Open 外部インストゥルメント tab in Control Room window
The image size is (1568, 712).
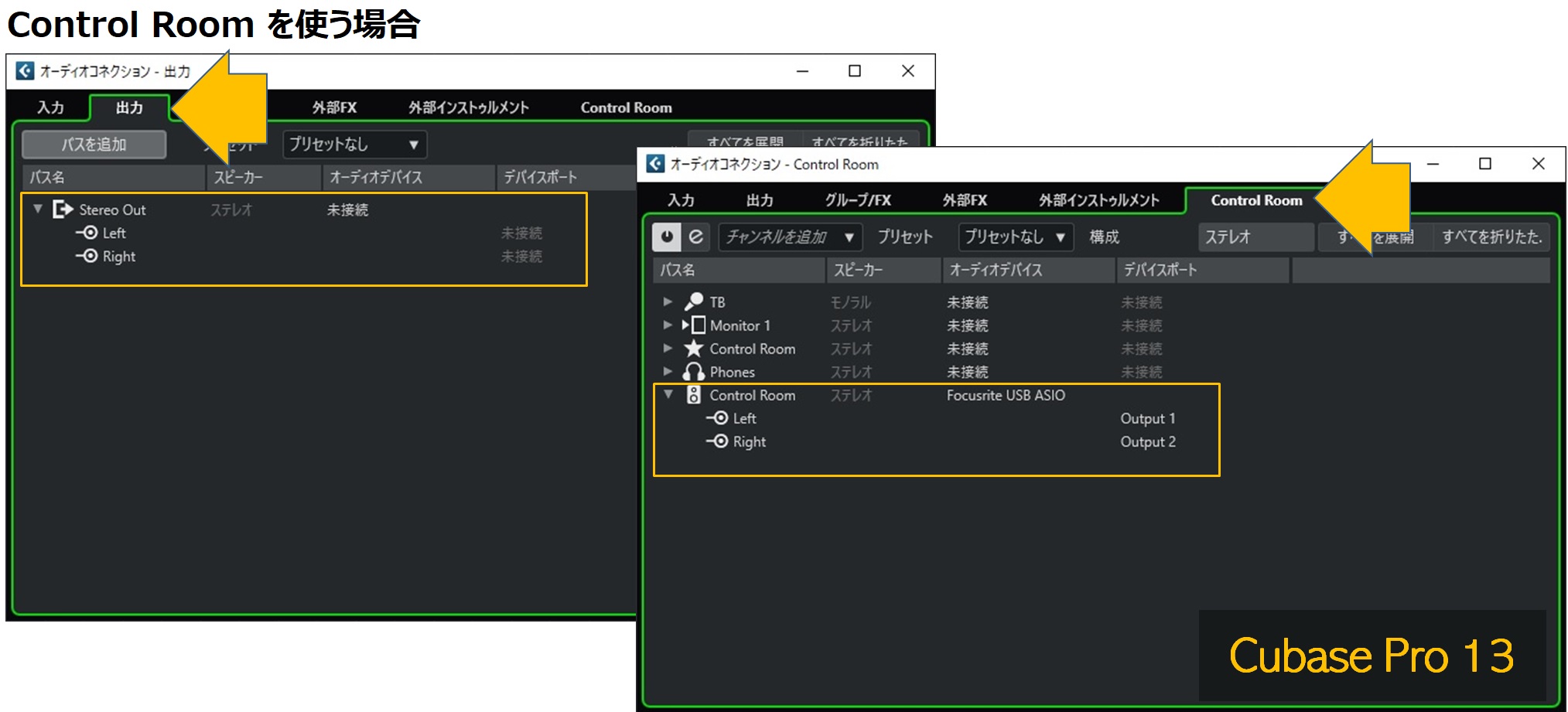[1098, 200]
